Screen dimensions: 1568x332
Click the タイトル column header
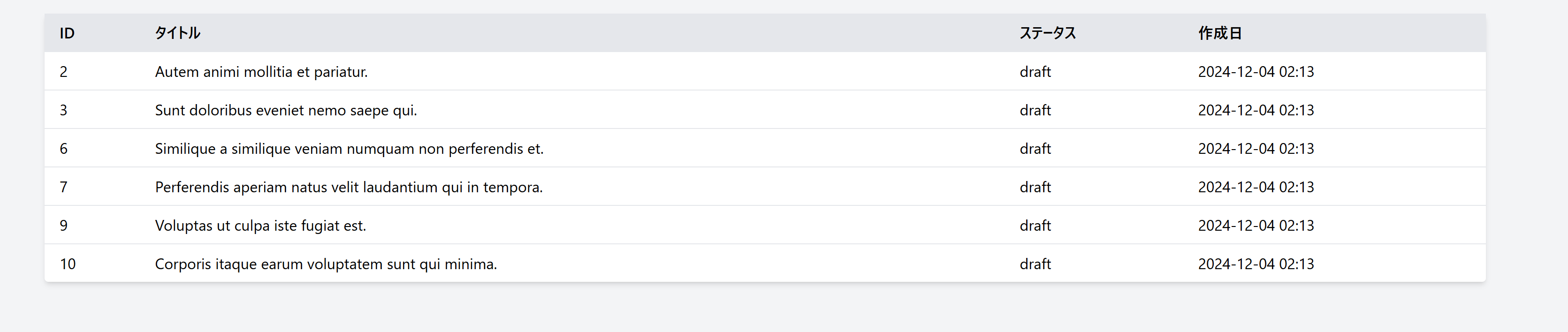(177, 33)
